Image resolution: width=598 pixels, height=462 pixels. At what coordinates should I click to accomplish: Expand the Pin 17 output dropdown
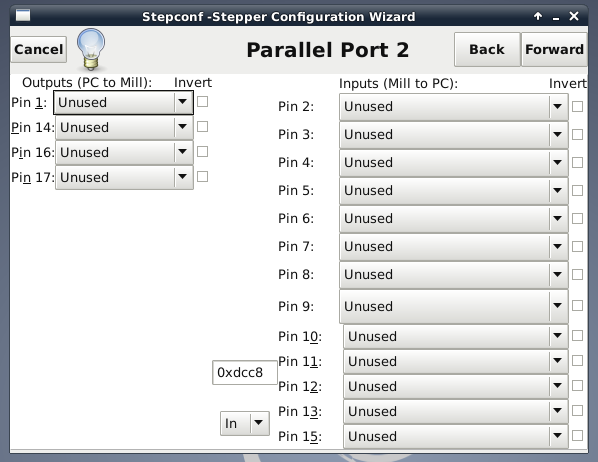click(124, 177)
